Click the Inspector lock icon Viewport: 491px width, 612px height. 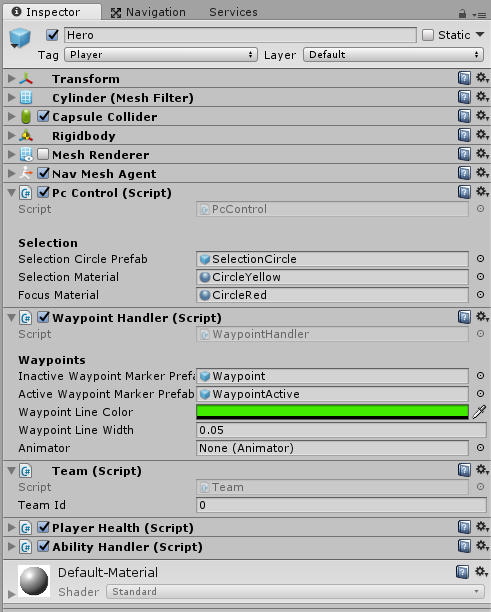pyautogui.click(x=462, y=14)
